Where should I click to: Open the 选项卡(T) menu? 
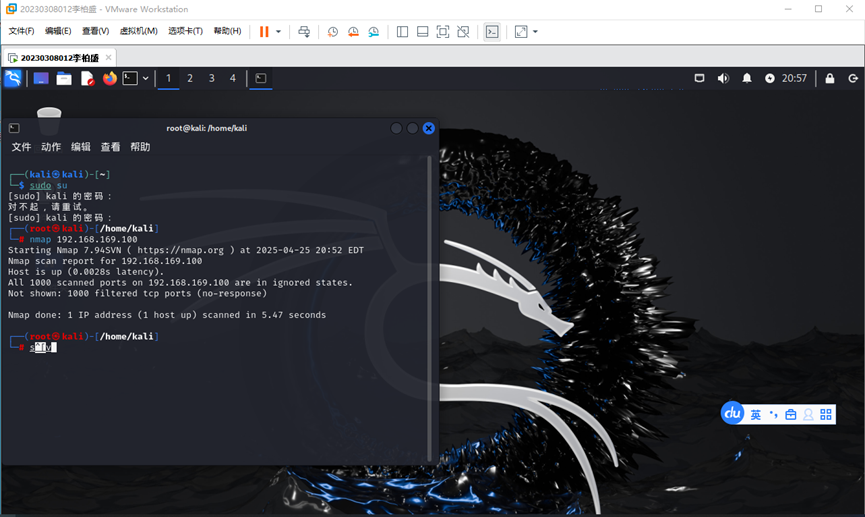pyautogui.click(x=185, y=31)
